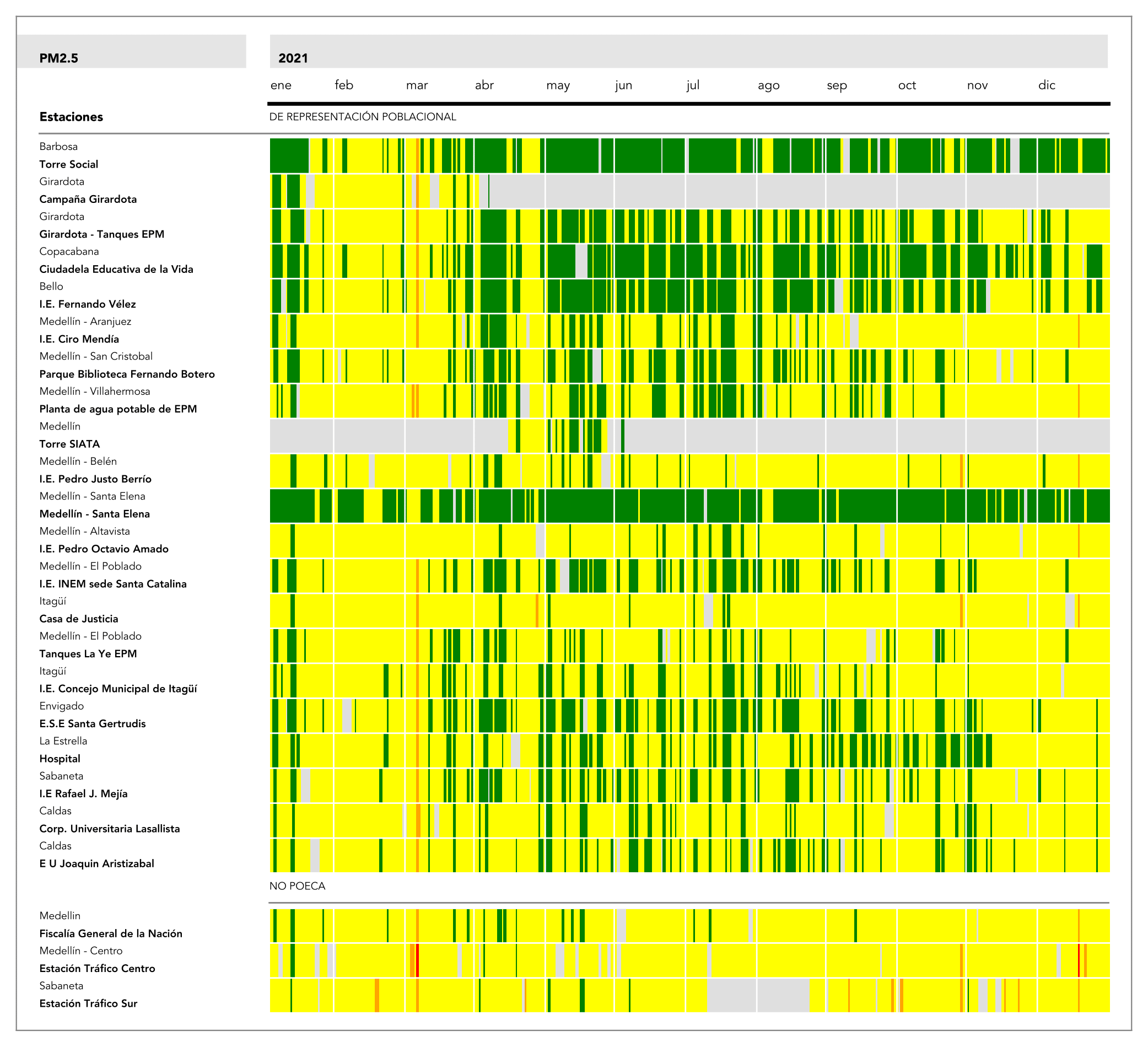Select Parque Biblioteca Fernando Botero station

[127, 374]
